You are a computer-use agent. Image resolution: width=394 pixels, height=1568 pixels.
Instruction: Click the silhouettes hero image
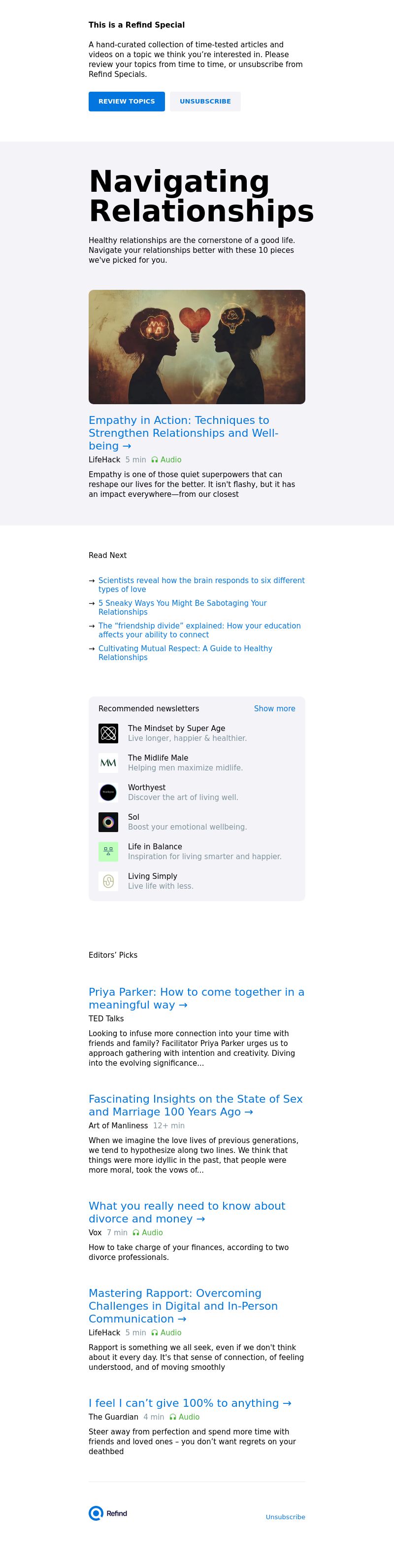[197, 347]
